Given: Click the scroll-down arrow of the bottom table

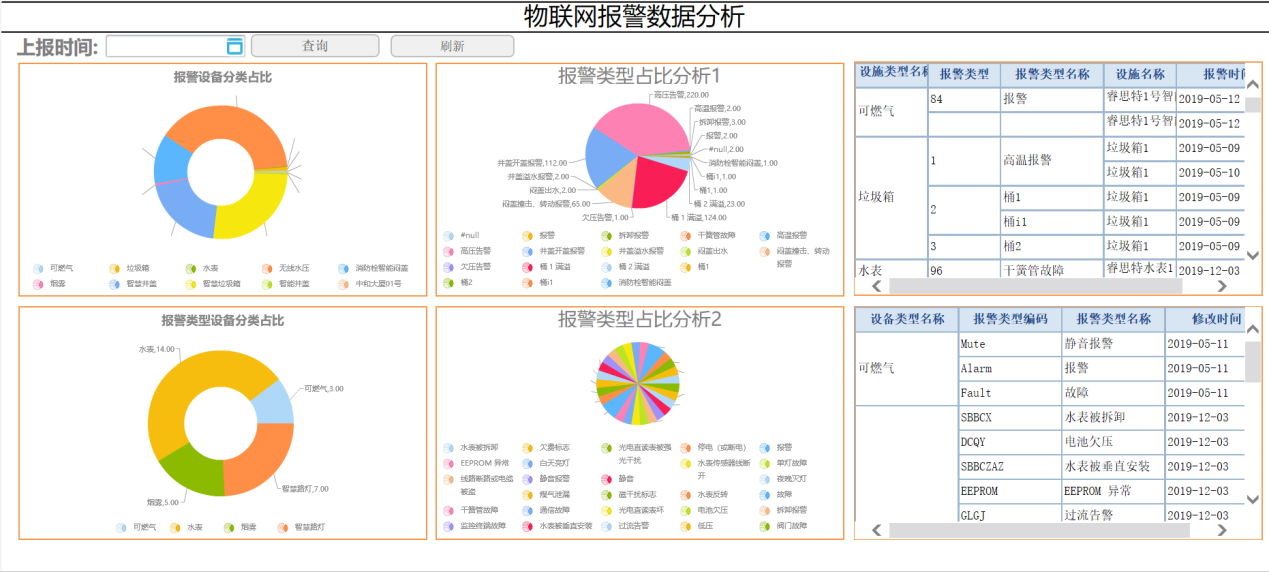Looking at the screenshot, I should (x=1252, y=499).
